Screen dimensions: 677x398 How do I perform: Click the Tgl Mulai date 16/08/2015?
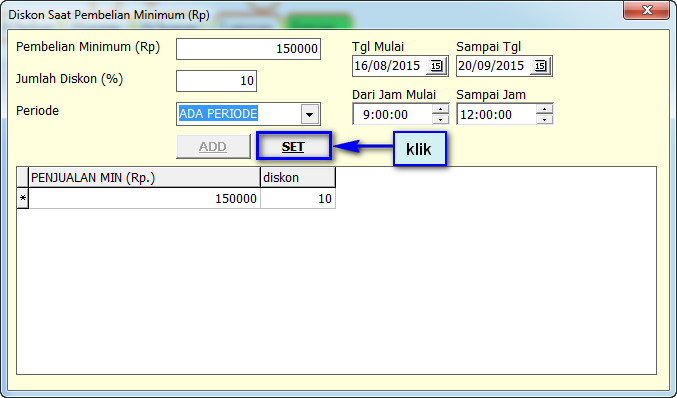pyautogui.click(x=387, y=66)
